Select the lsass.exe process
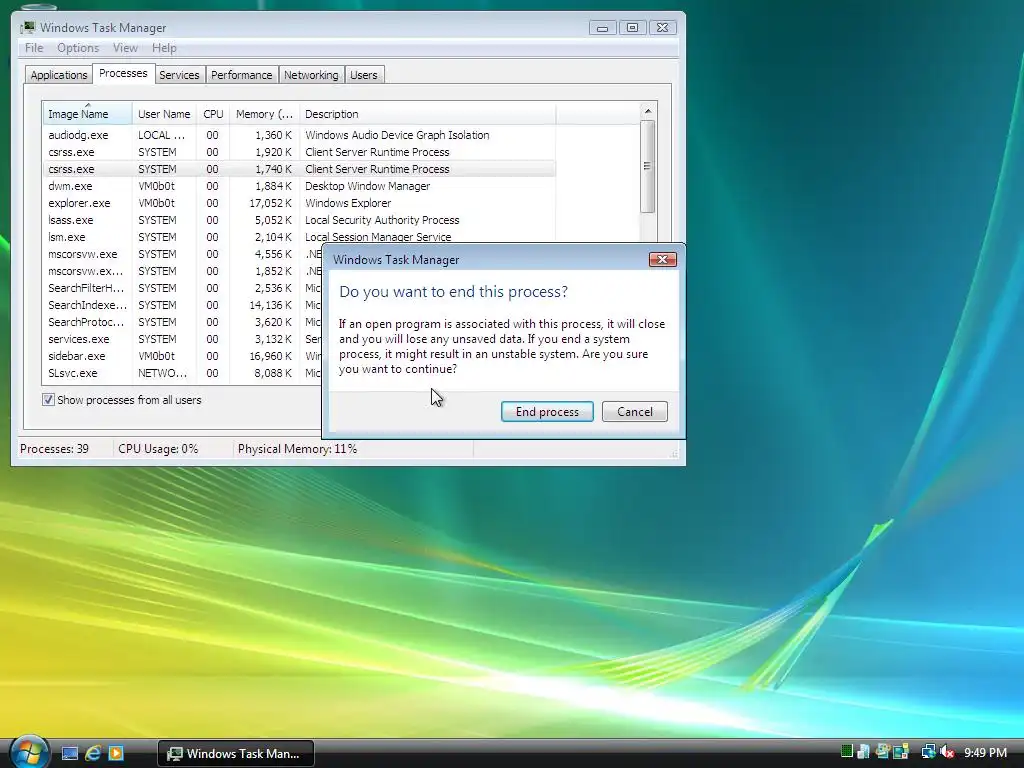Screen dimensions: 1024x768 (x=299, y=220)
